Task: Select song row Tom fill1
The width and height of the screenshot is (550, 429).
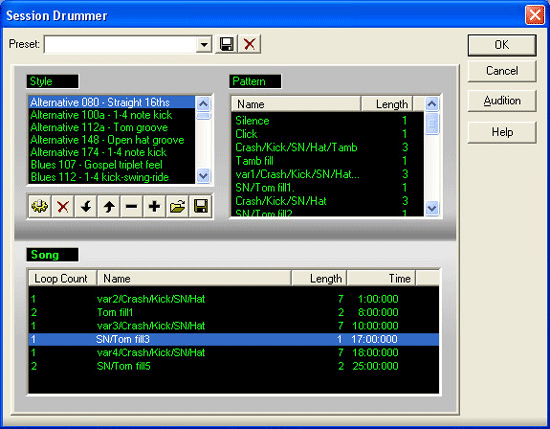Action: click(x=234, y=313)
